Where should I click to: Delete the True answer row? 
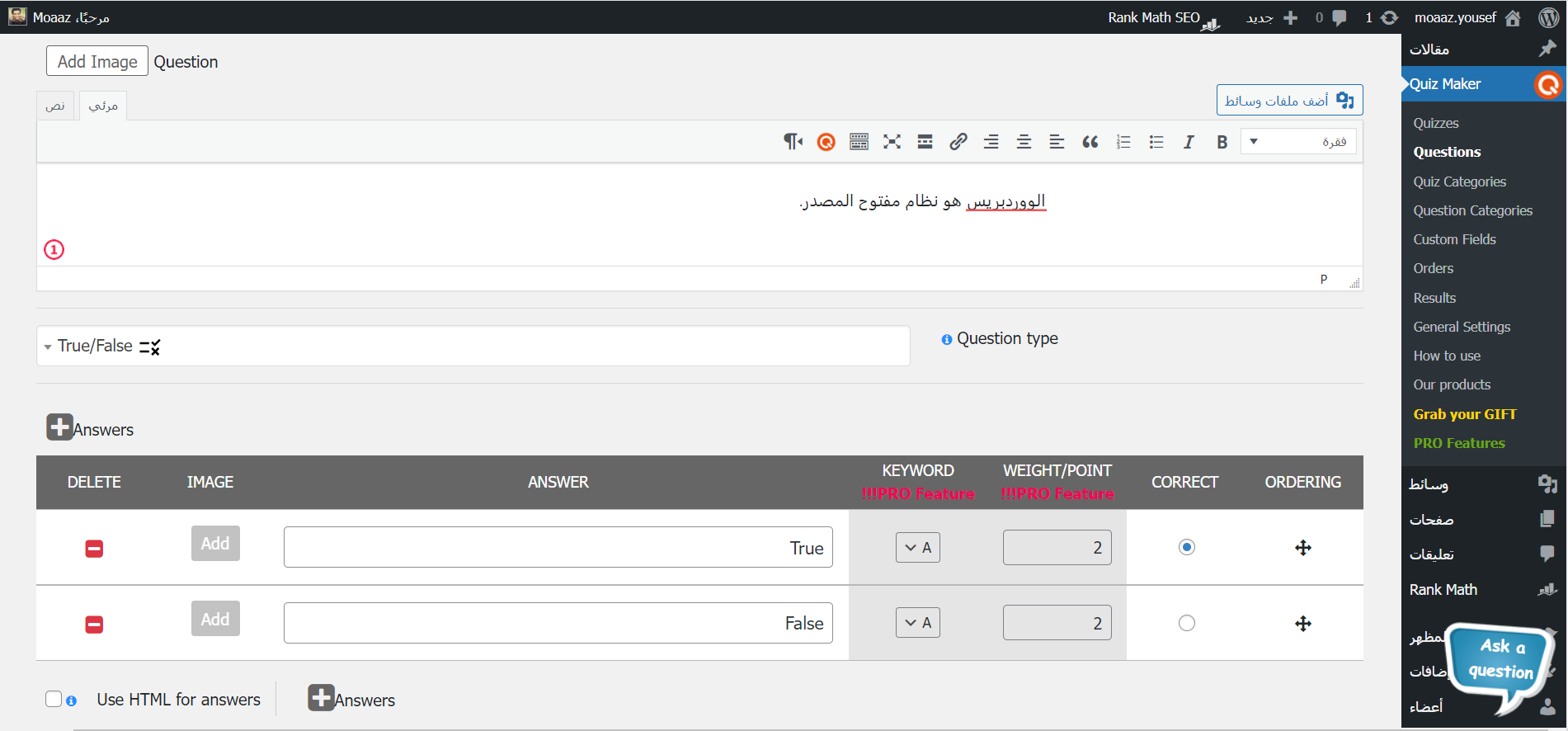94,549
